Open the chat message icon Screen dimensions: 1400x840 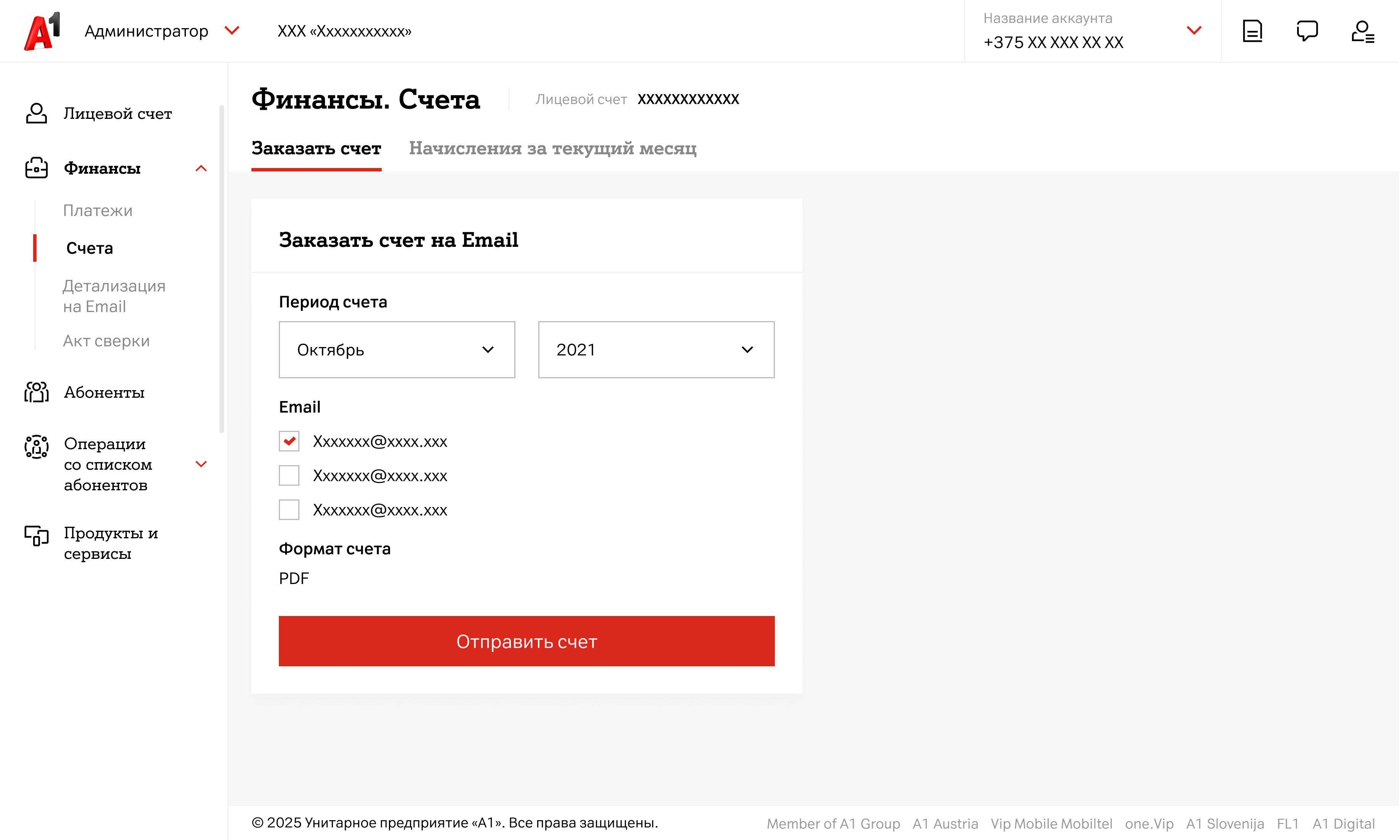[1307, 31]
